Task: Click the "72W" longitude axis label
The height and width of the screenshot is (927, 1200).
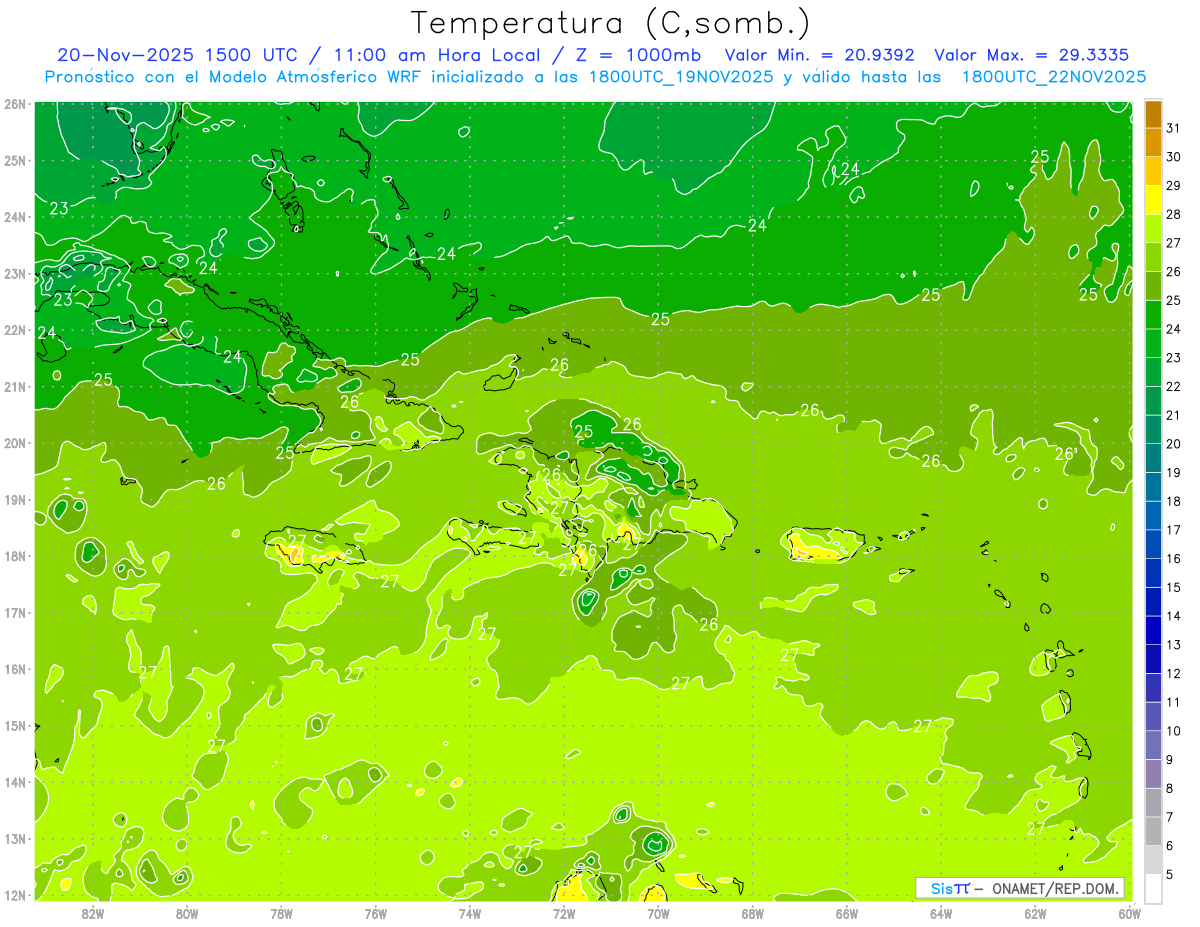Action: tap(564, 912)
